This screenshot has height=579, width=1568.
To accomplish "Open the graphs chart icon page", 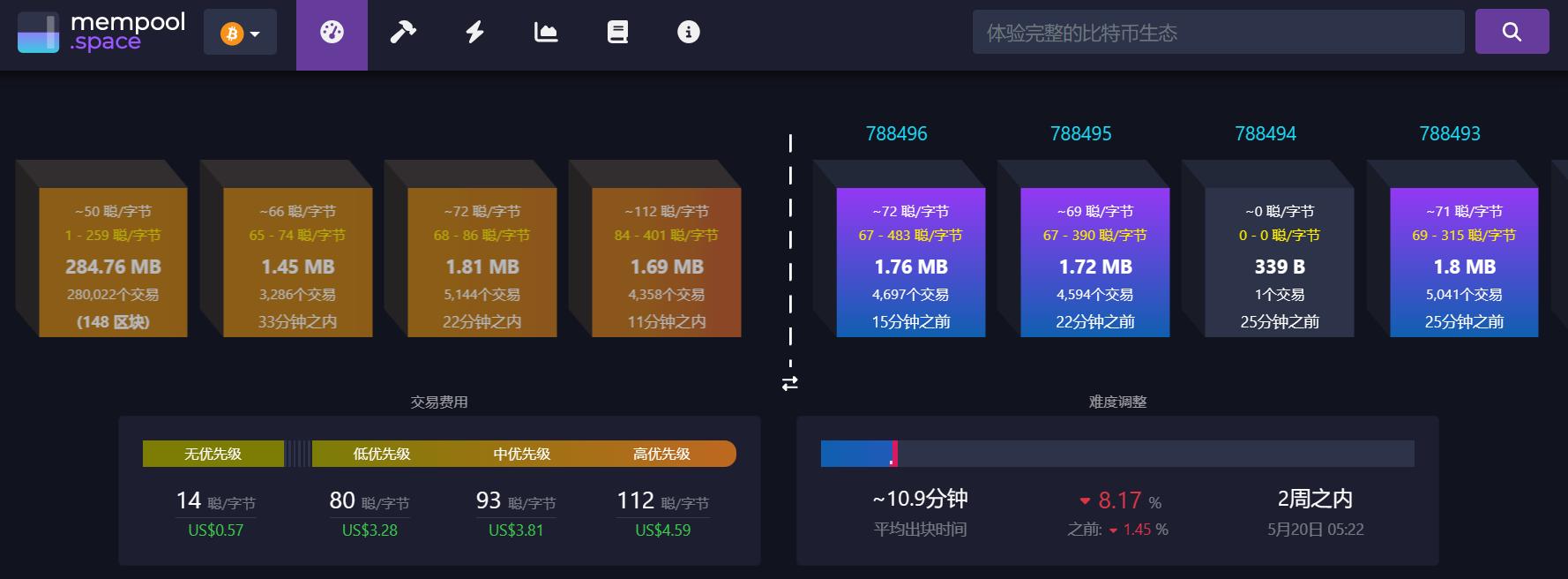I will pyautogui.click(x=546, y=34).
